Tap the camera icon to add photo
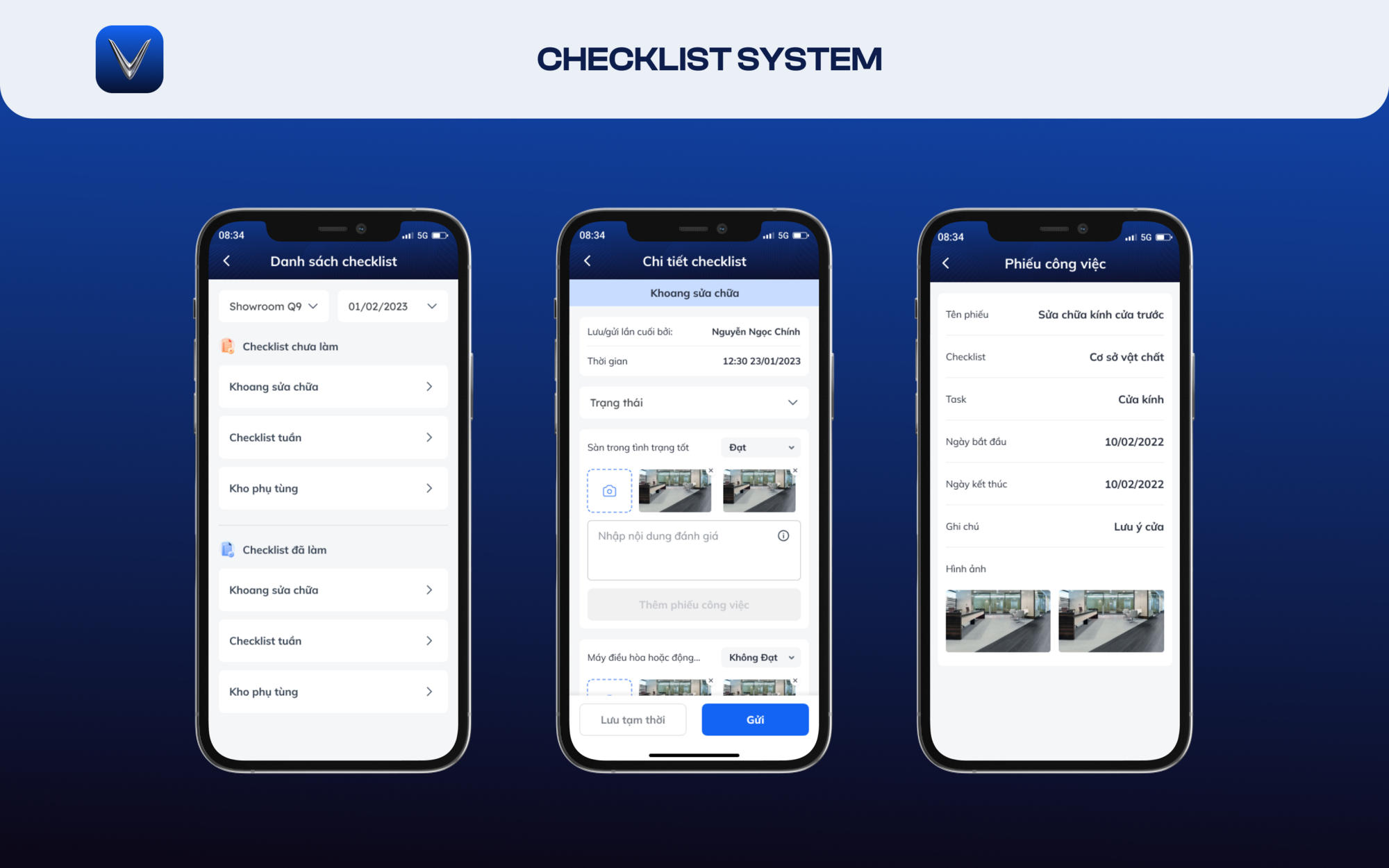The height and width of the screenshot is (868, 1389). pos(608,489)
